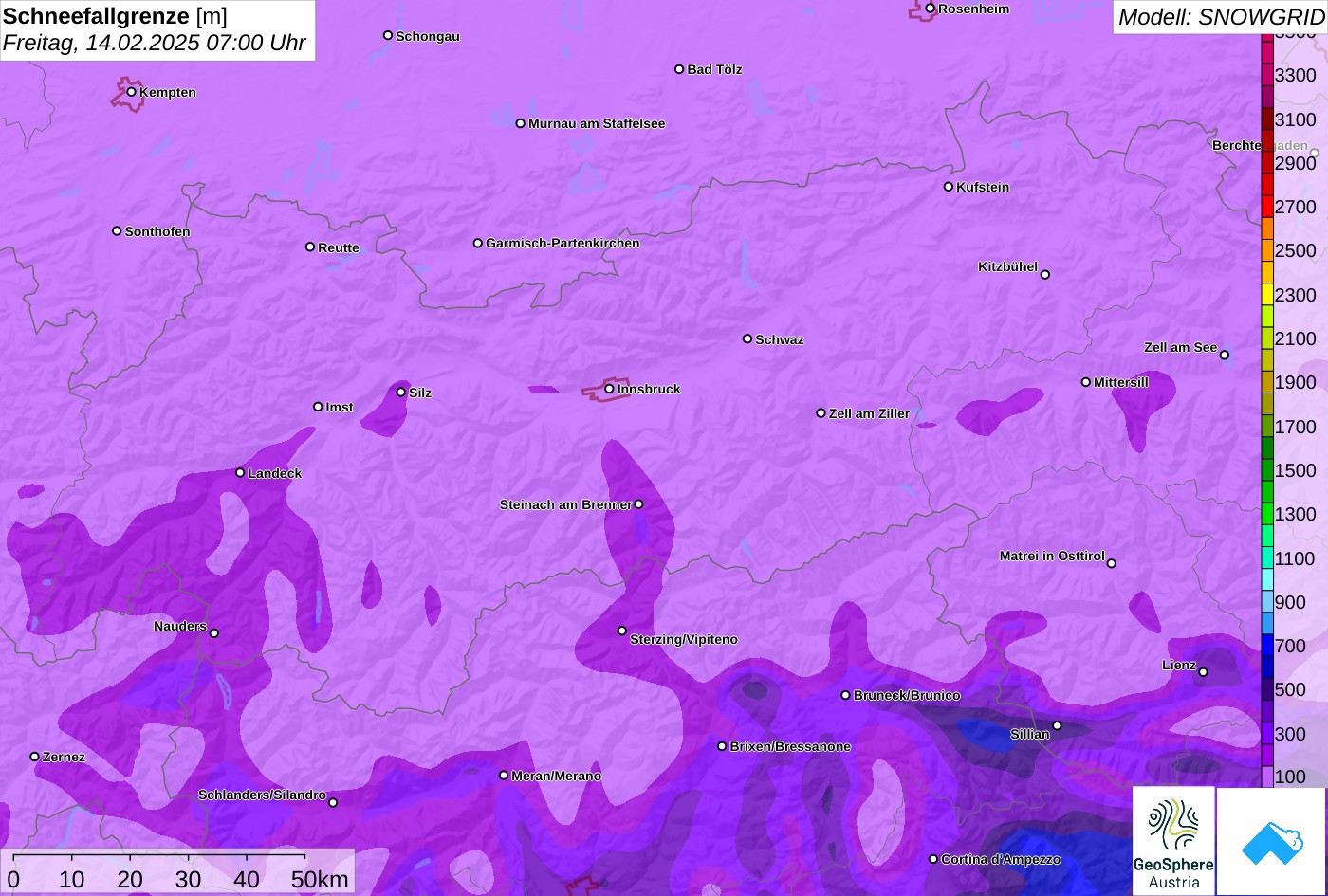Click the Kufstein location dot
1328x896 pixels.
pos(949,187)
